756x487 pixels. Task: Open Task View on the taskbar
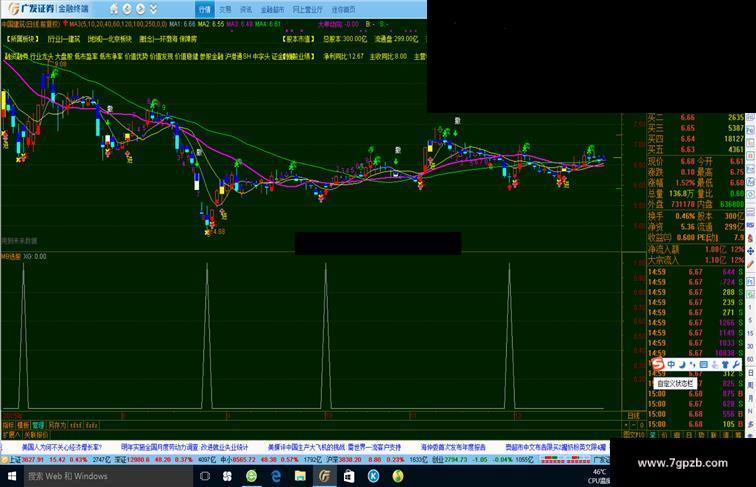(204, 476)
